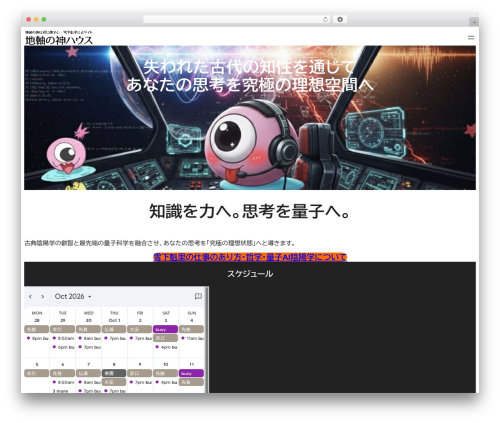Open the 6pm event on Tuesday 29
Screen dimensions: 500x423
(x=63, y=347)
